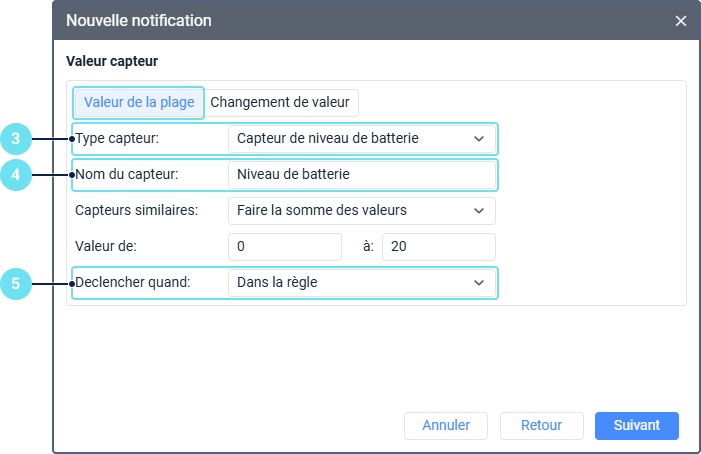Click the maximum value field showing 20
This screenshot has width=701, height=454.
click(x=438, y=247)
